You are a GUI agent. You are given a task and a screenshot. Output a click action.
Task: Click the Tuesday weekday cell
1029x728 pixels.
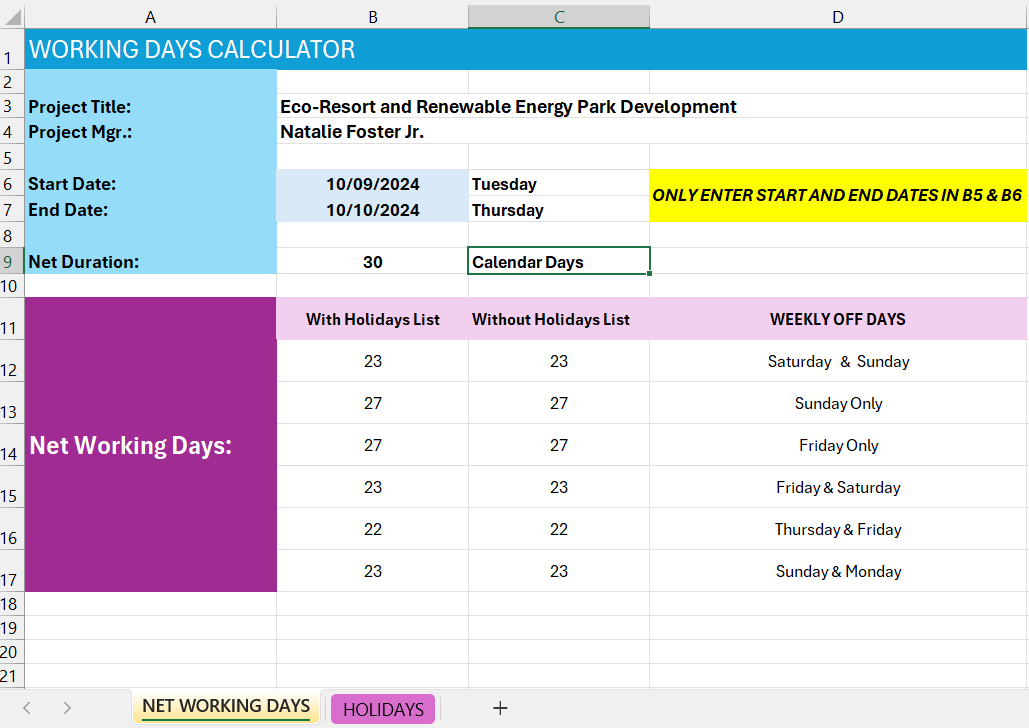559,183
